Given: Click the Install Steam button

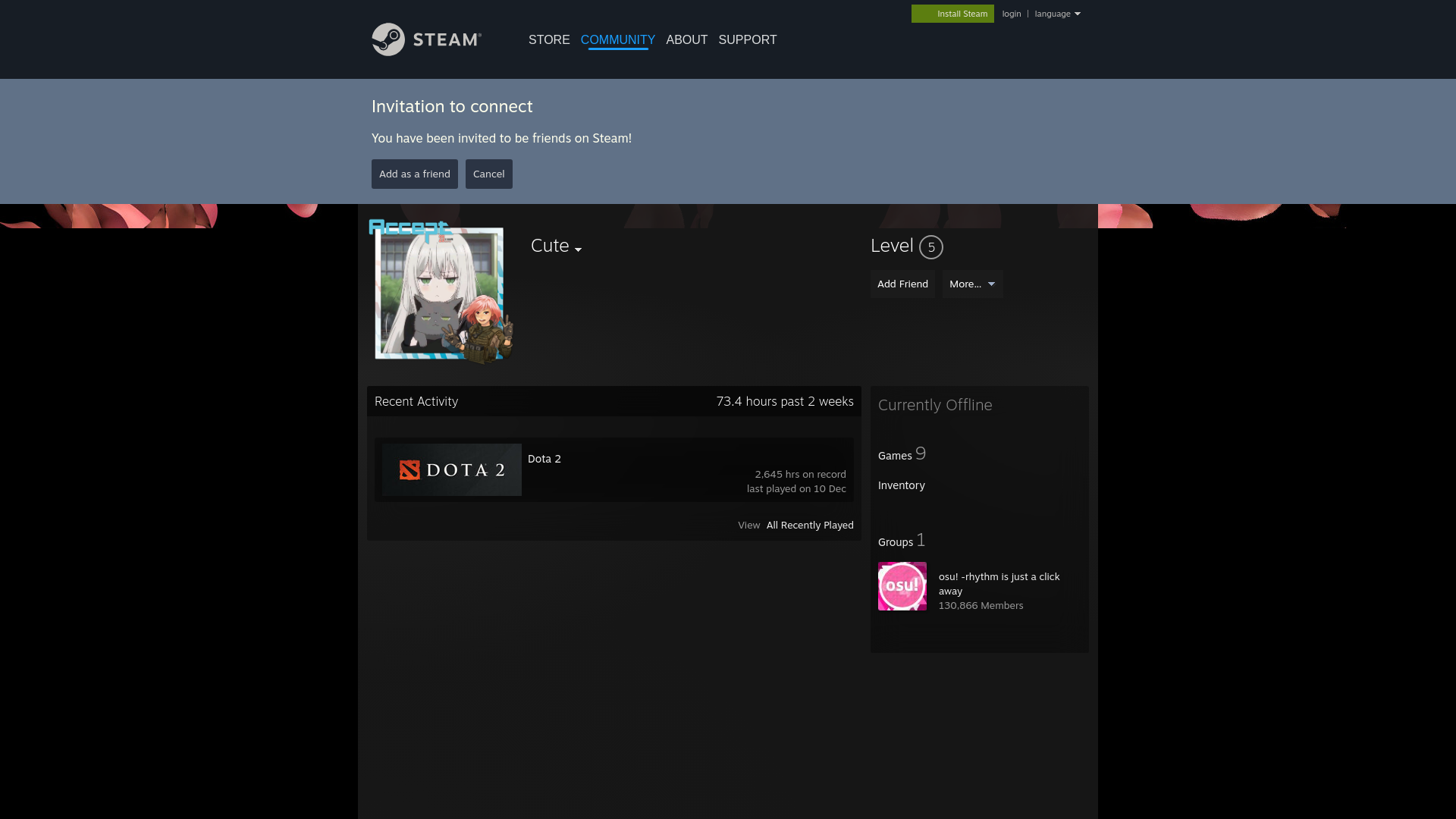Looking at the screenshot, I should [x=952, y=14].
